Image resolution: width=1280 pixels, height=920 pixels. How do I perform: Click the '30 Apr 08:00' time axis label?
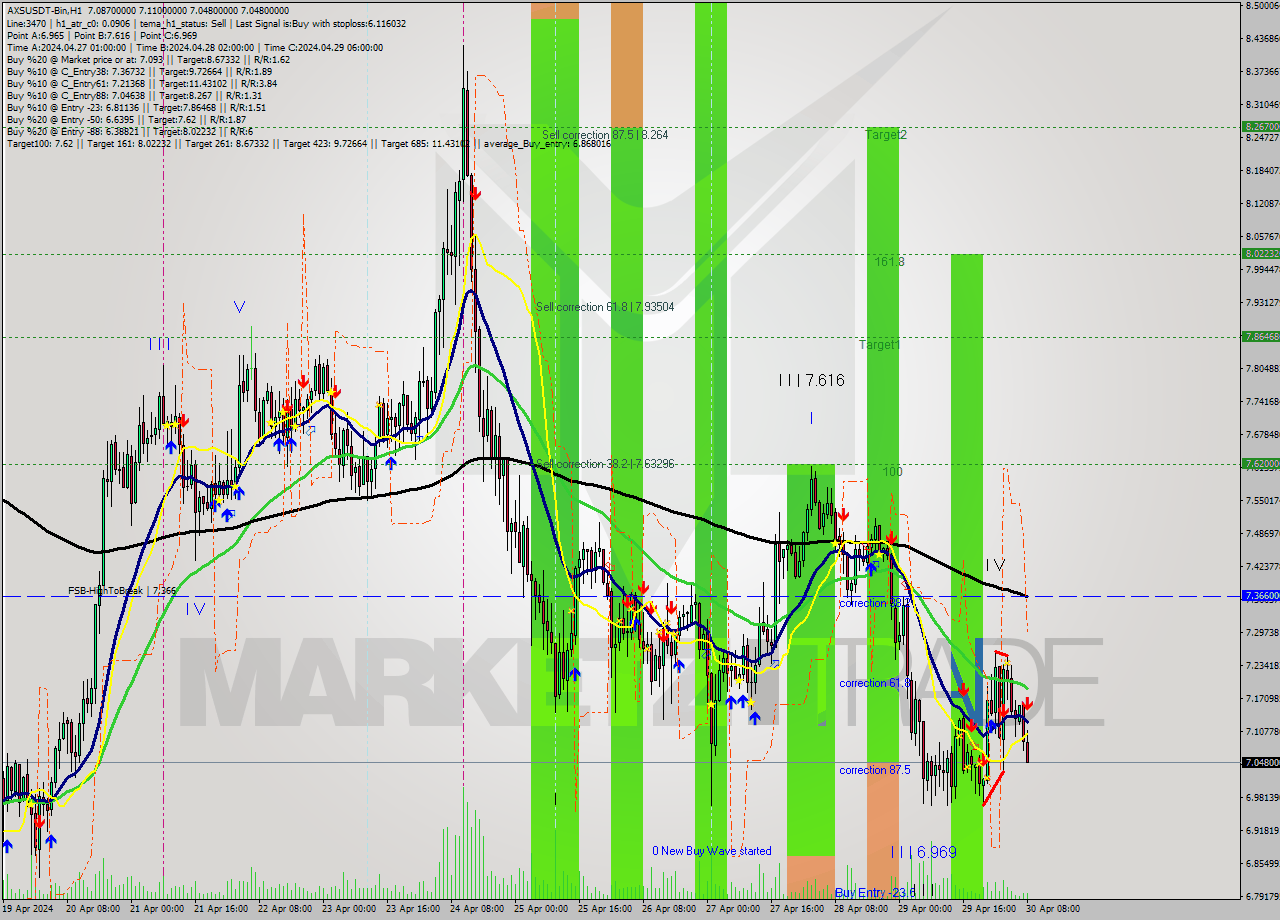pos(1053,909)
